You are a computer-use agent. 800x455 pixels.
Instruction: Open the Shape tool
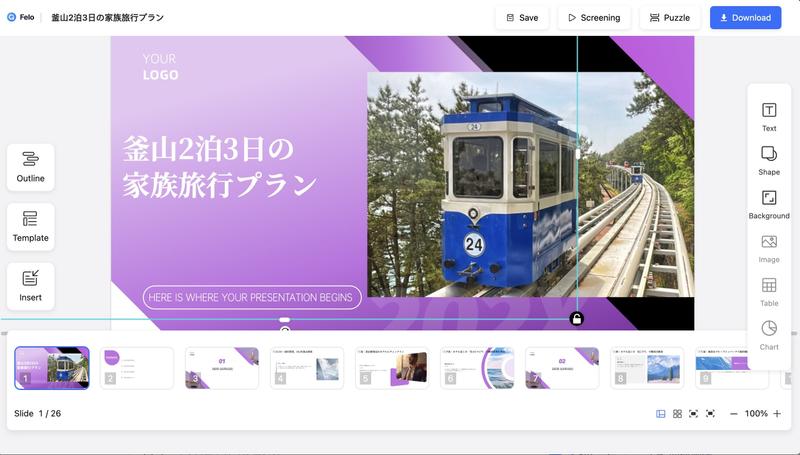[x=768, y=159]
